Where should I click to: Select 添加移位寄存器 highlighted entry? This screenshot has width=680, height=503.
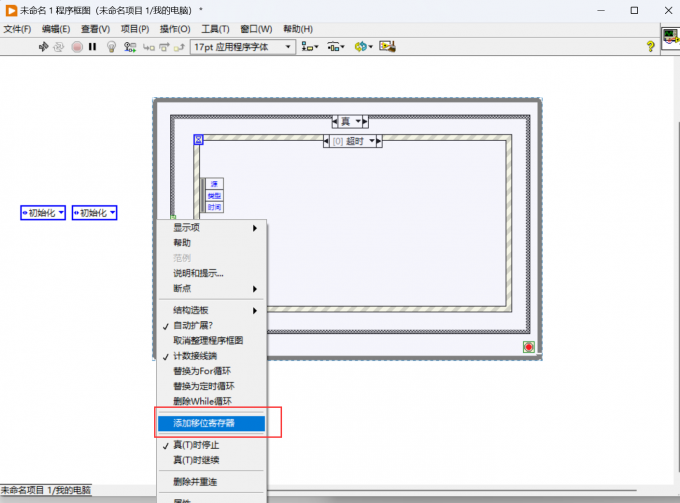tap(212, 423)
